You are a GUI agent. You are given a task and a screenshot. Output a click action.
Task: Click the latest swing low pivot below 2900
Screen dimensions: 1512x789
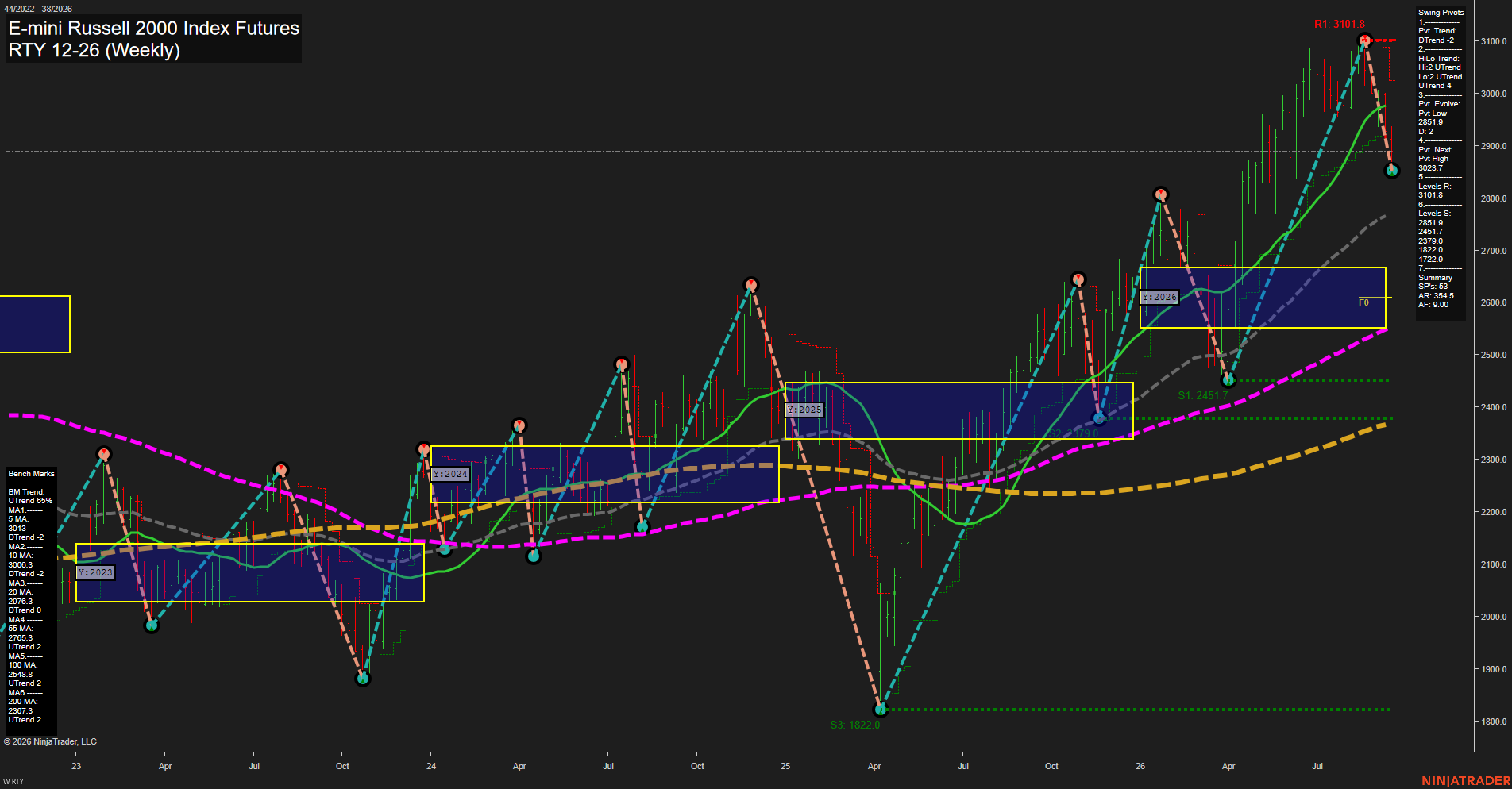(1391, 171)
